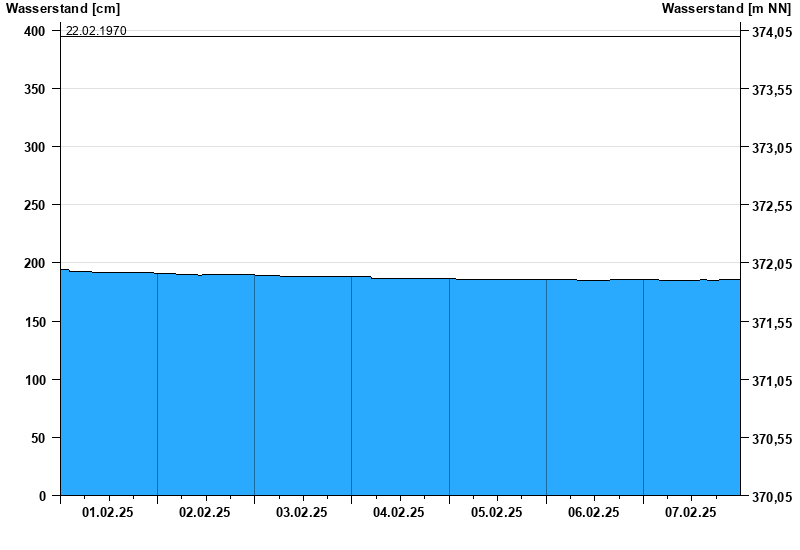The height and width of the screenshot is (550, 800).
Task: Click the 374,05 value on the right axis
Action: pos(769,33)
